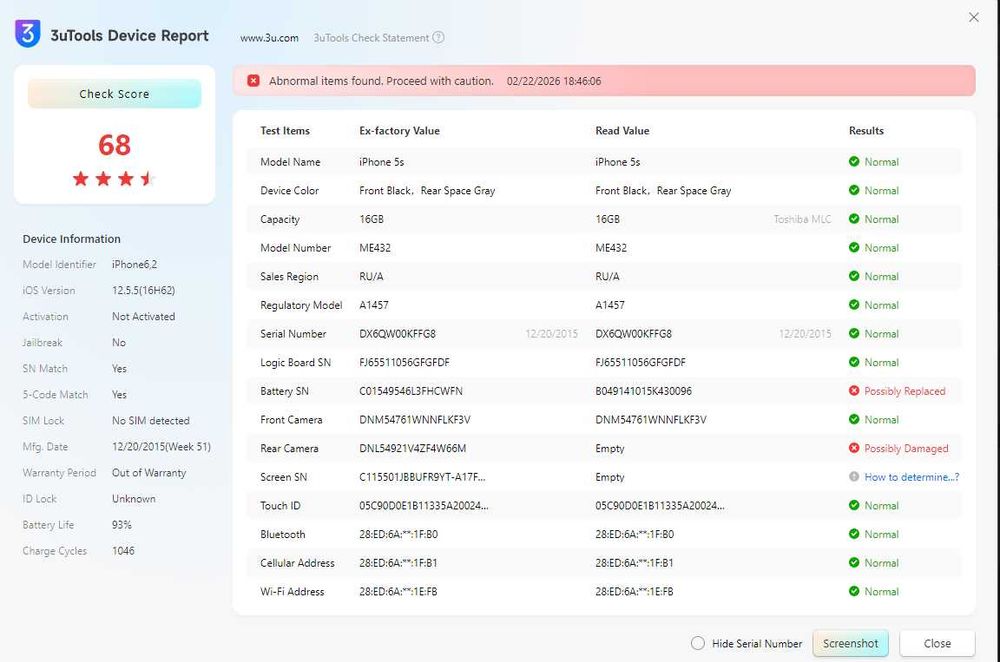
Task: Click the Possibly Damaged result text
Action: pyautogui.click(x=906, y=448)
